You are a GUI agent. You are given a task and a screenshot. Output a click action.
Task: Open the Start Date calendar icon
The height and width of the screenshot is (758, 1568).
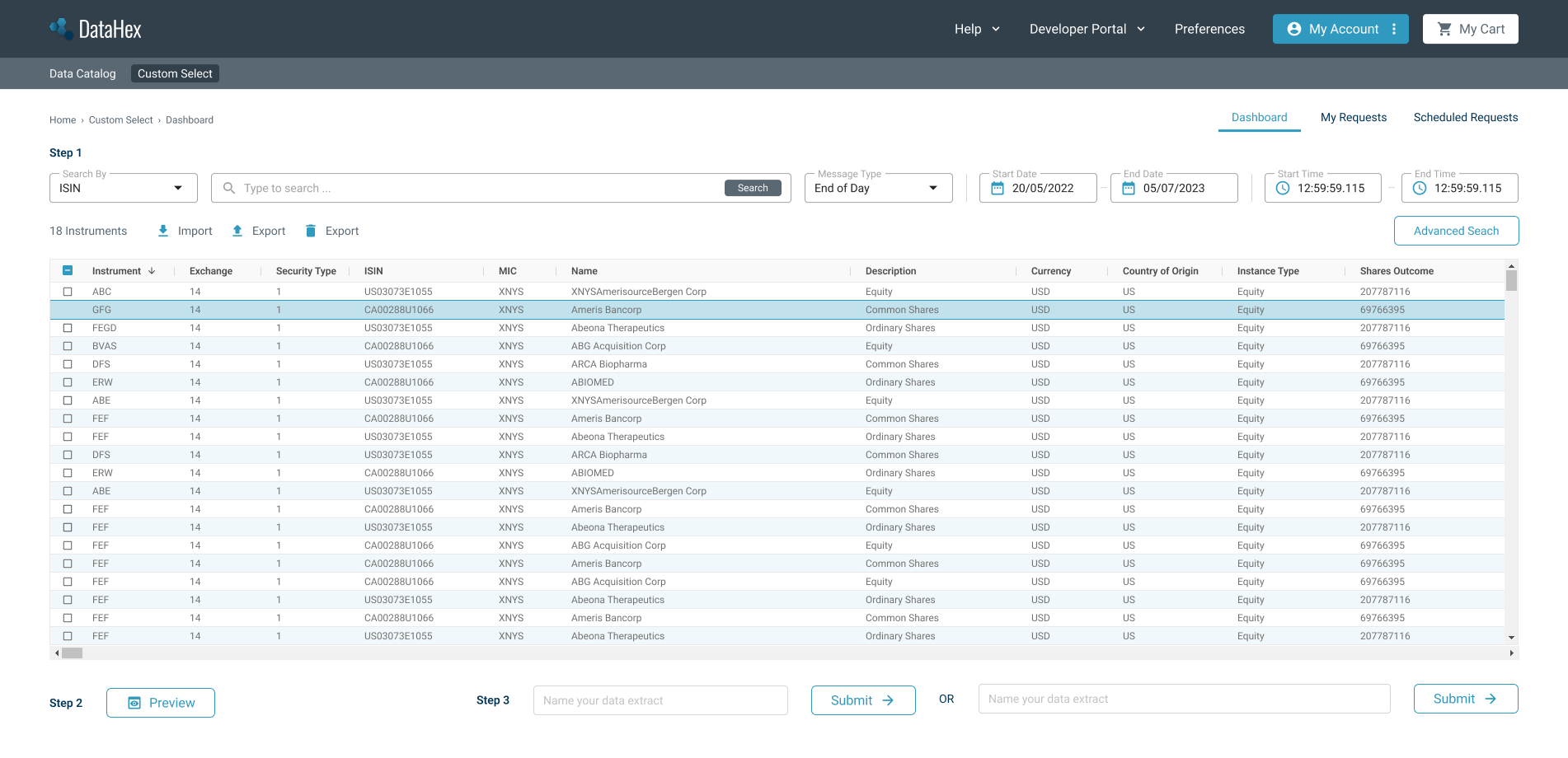pos(998,188)
